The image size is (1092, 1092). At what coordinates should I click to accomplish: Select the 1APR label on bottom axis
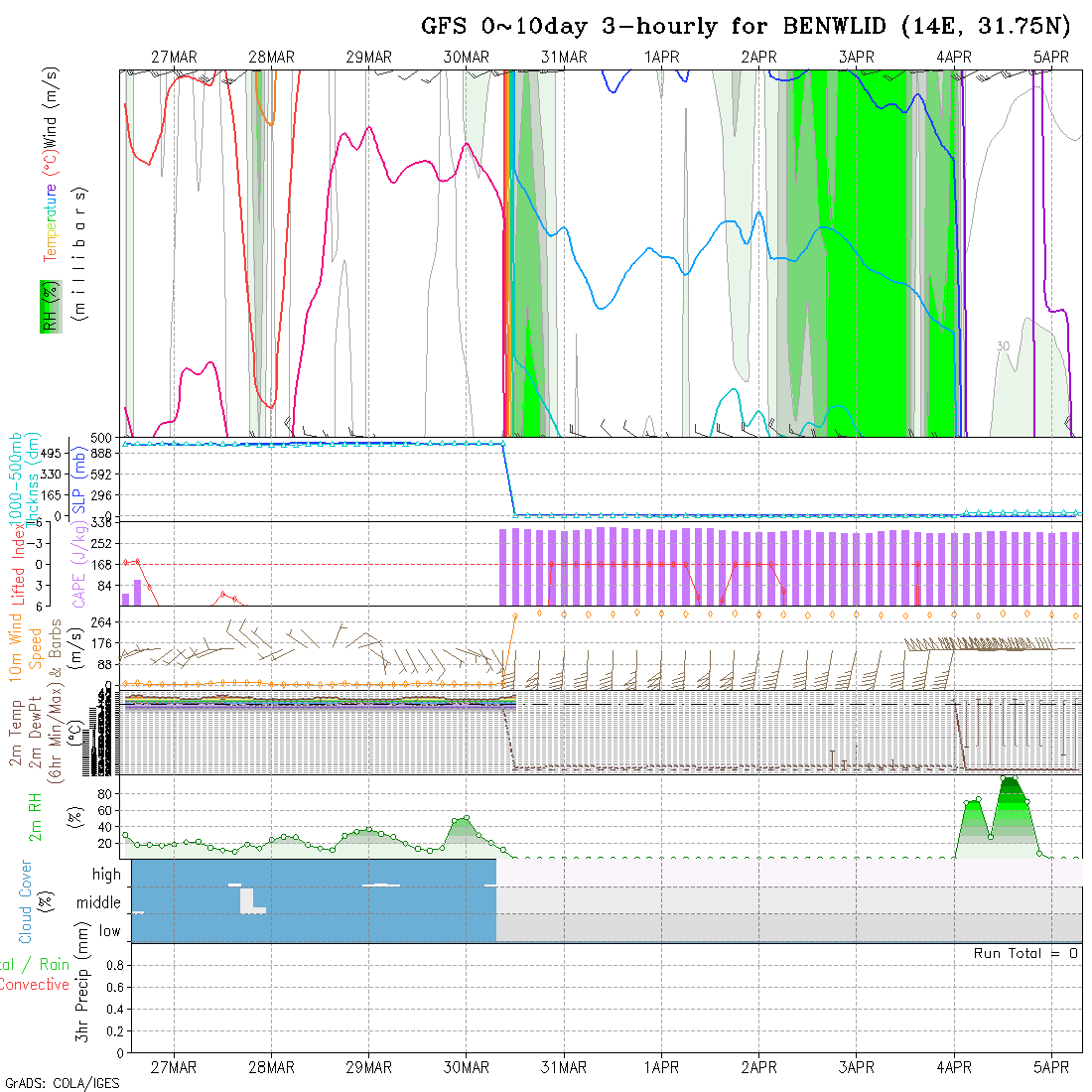tap(661, 1067)
